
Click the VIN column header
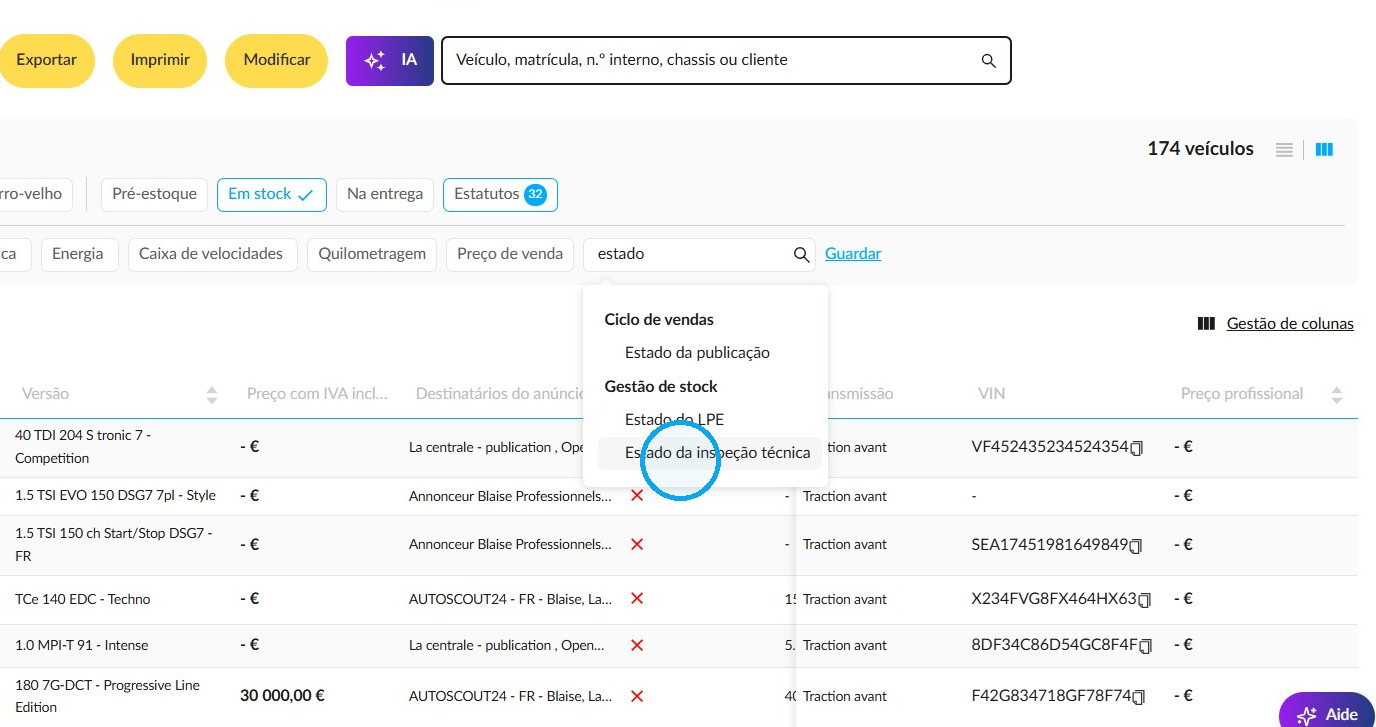pos(992,394)
